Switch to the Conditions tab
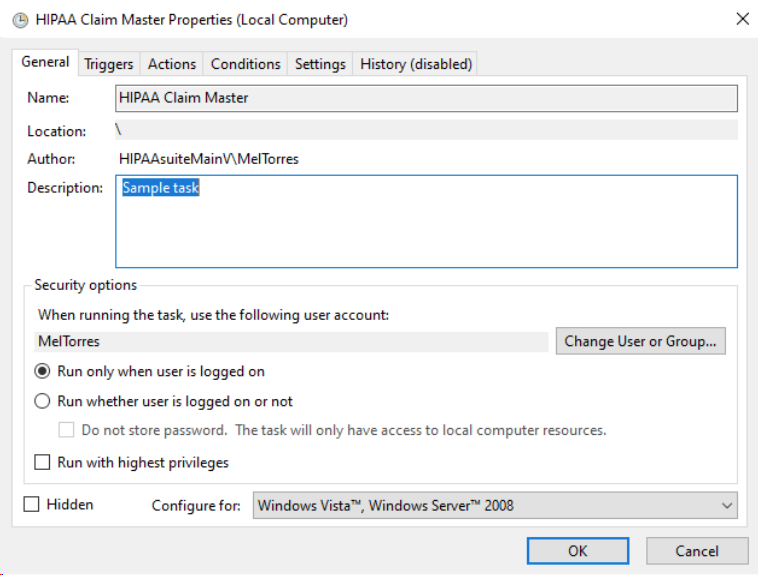Screen dimensions: 758x575 [x=245, y=64]
